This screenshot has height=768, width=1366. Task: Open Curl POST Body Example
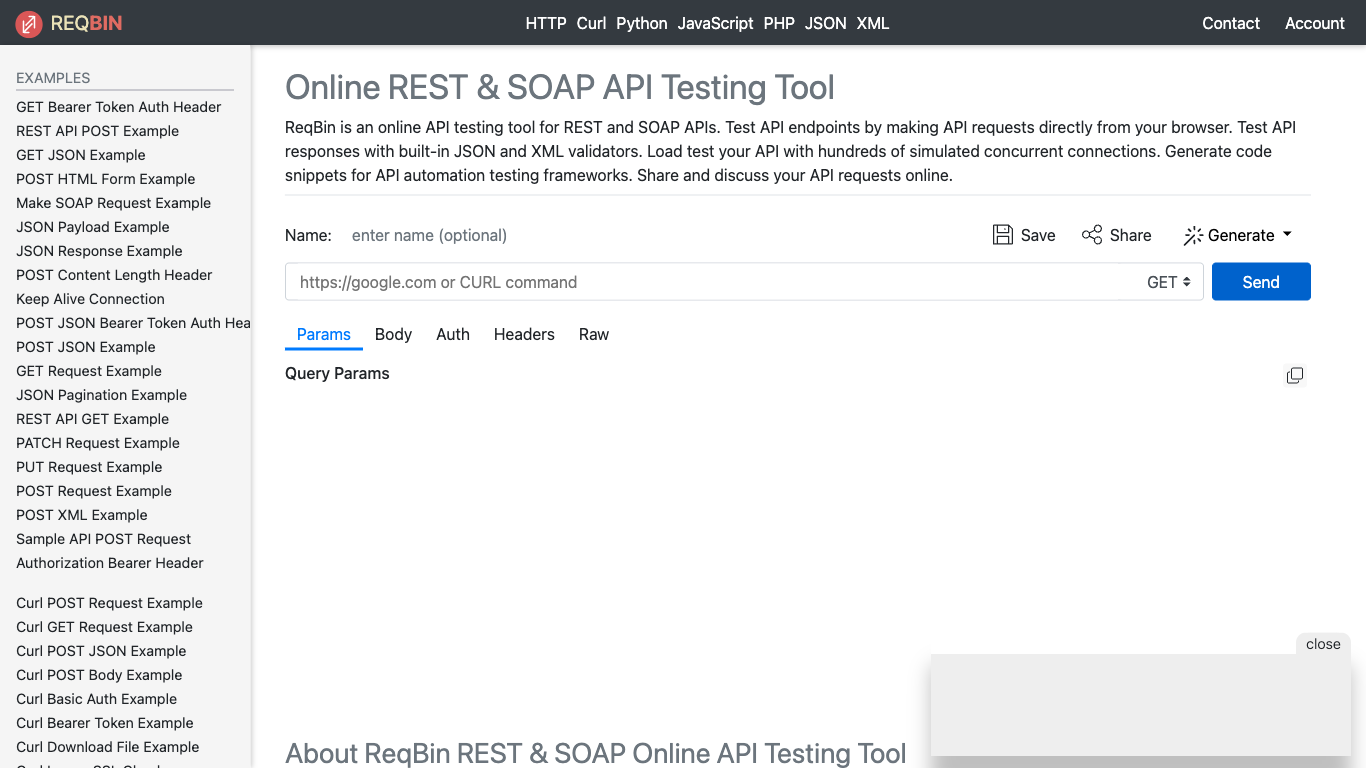(99, 675)
